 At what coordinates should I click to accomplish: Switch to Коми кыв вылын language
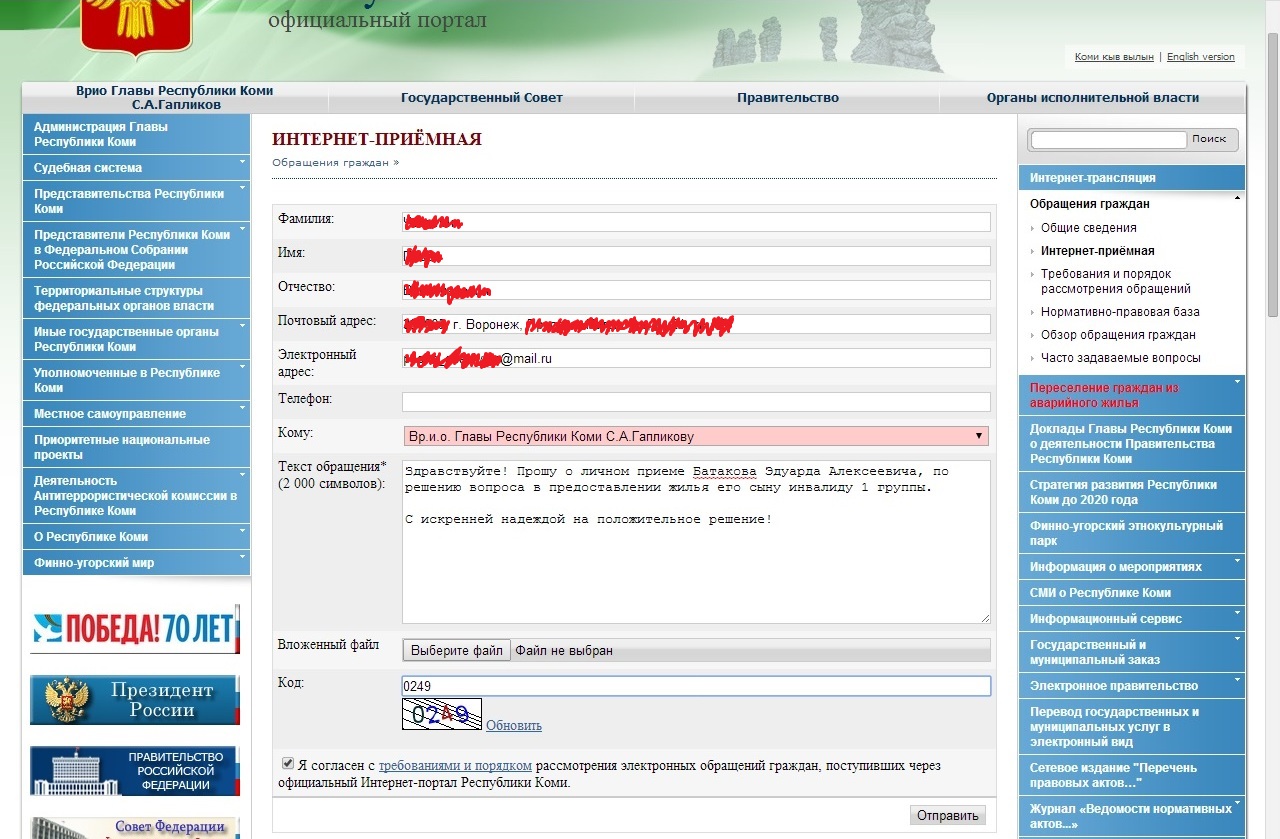click(x=1114, y=57)
